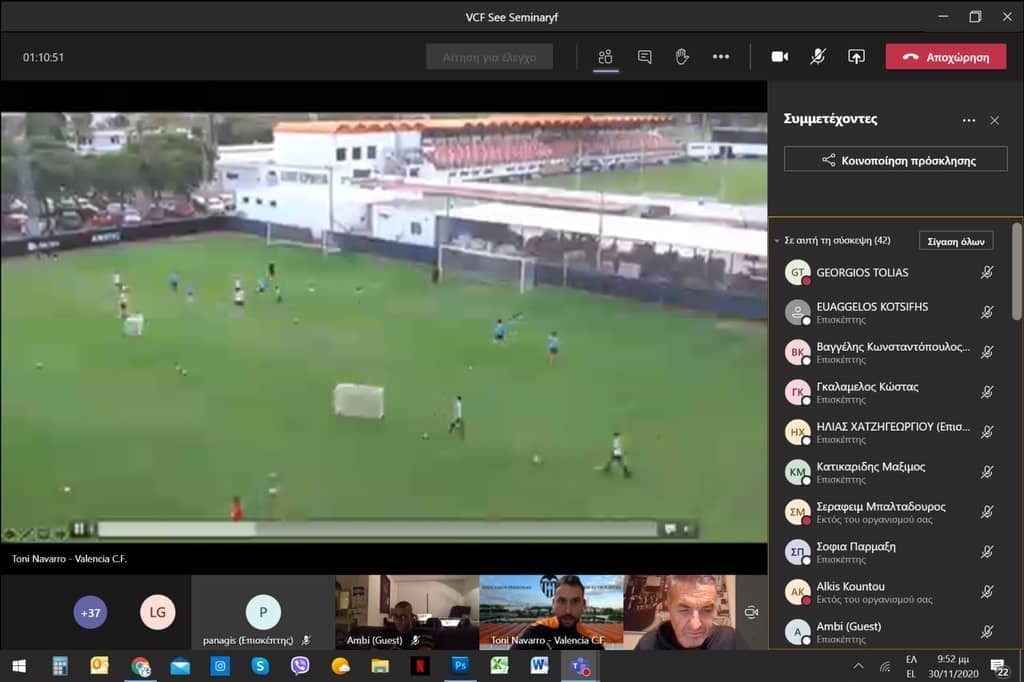Select participant Σεραφειμ Μπαλταδουρος
1024x682 pixels.
click(891, 512)
